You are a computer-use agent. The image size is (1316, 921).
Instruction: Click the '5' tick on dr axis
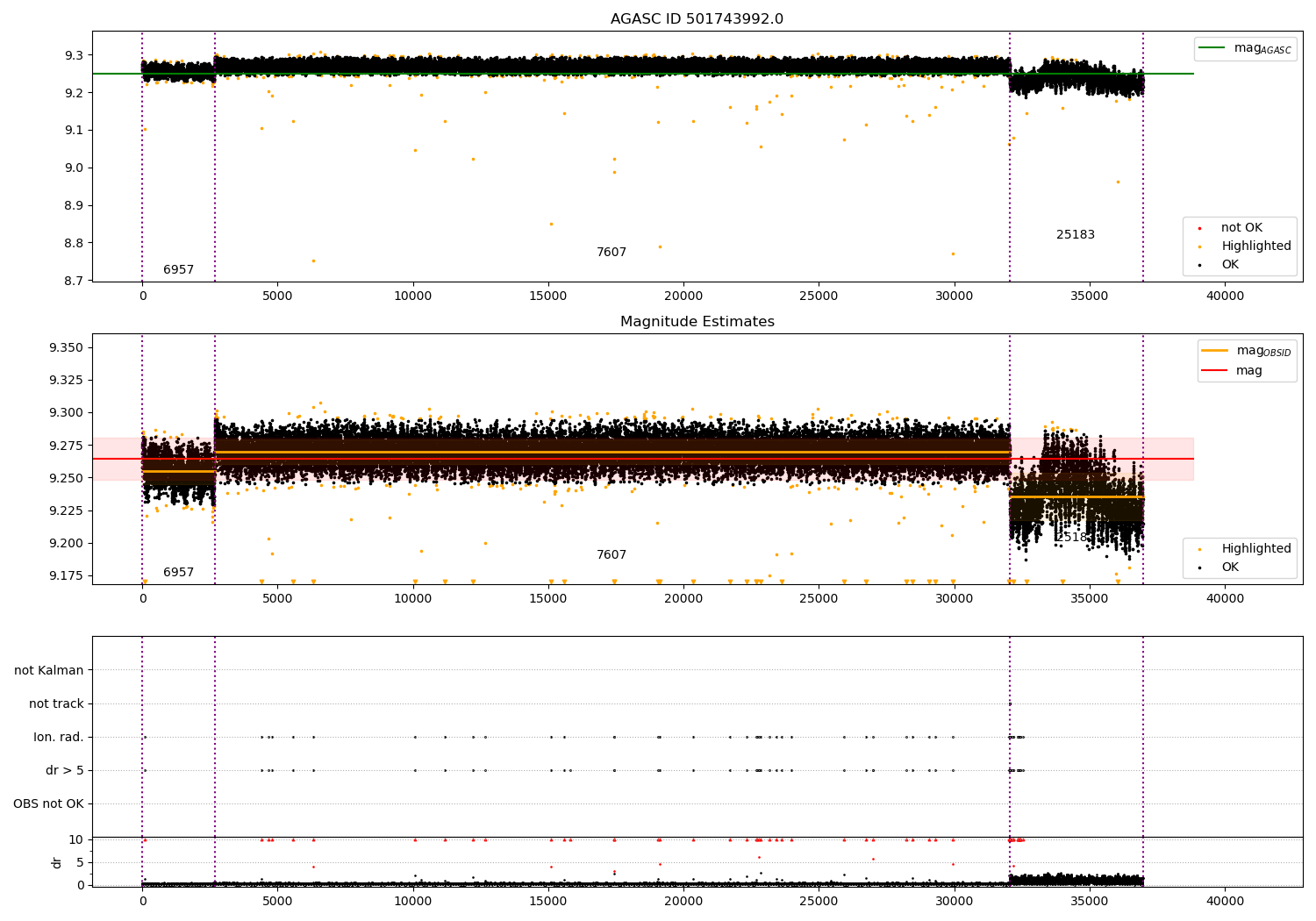coord(80,863)
